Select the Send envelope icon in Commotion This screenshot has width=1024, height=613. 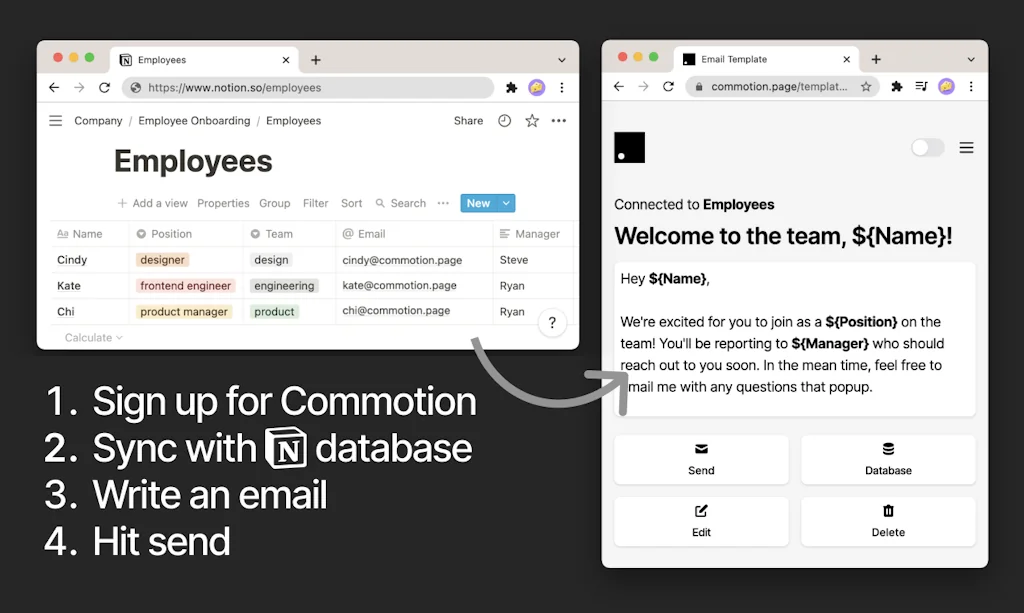(701, 451)
